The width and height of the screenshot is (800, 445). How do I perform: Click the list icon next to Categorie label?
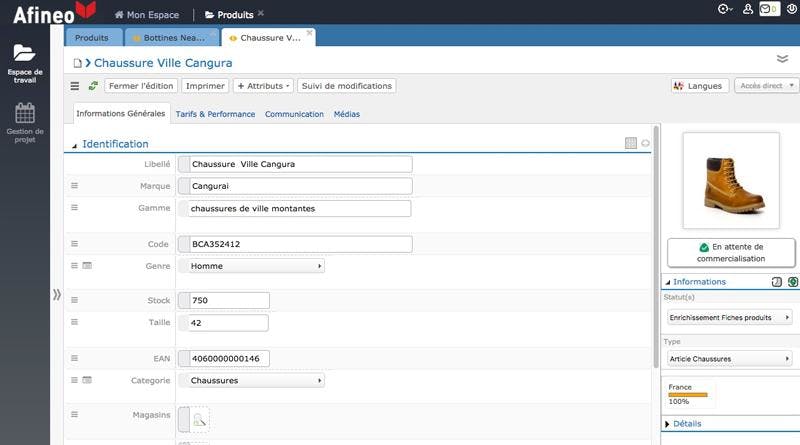(x=87, y=380)
